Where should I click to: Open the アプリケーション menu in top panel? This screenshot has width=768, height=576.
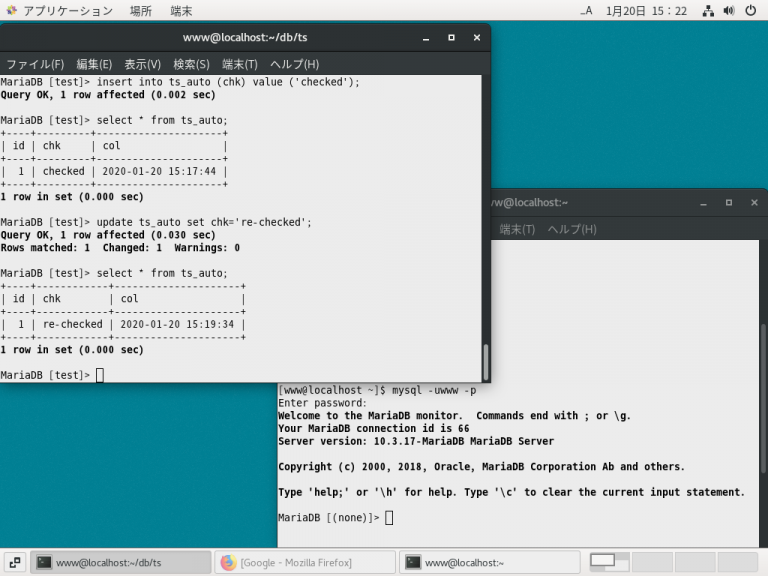point(68,11)
